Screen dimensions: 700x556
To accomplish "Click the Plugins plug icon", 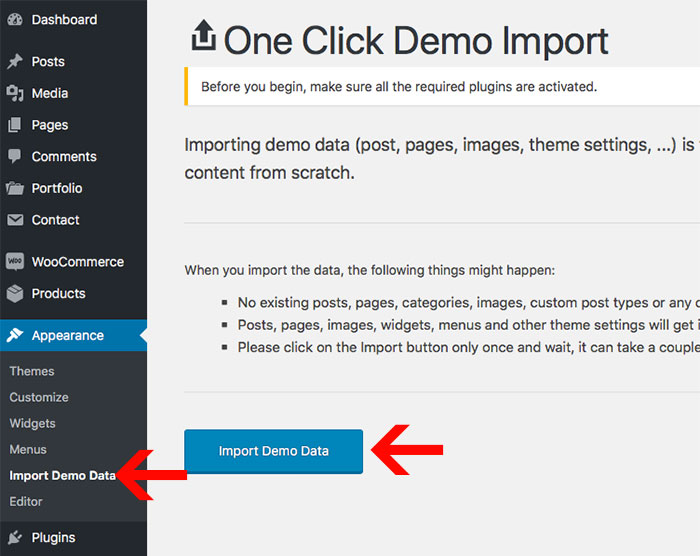I will point(15,537).
